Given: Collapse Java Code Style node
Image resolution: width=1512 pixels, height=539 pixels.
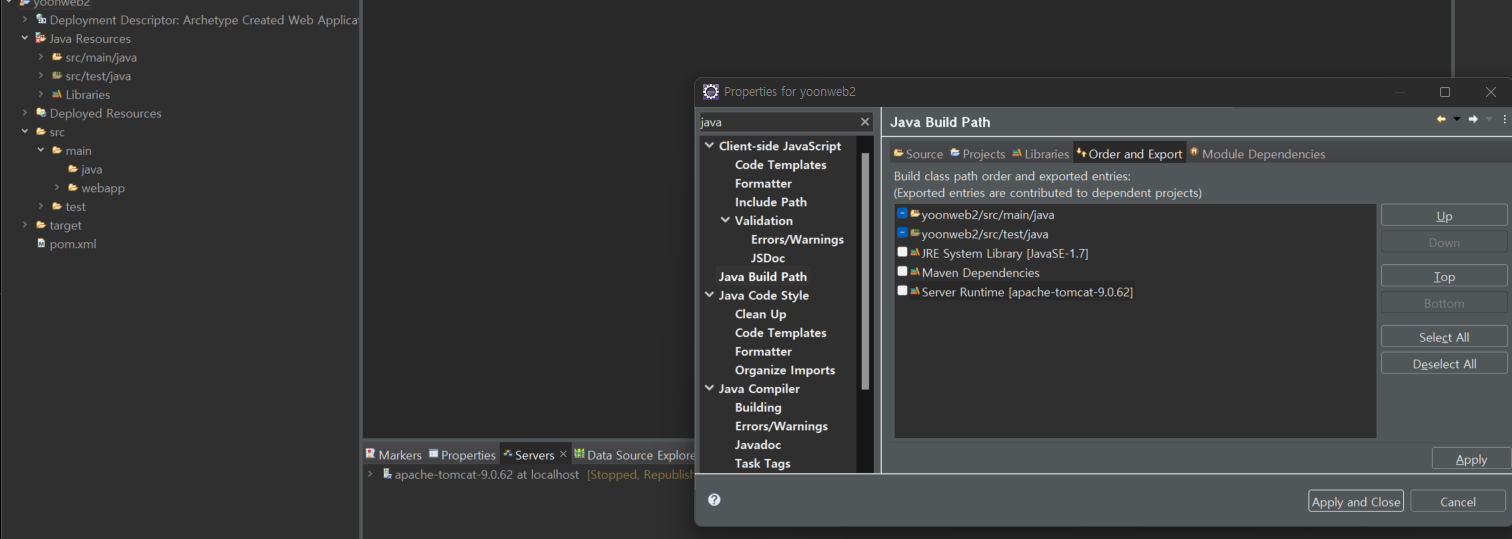Looking at the screenshot, I should 709,295.
